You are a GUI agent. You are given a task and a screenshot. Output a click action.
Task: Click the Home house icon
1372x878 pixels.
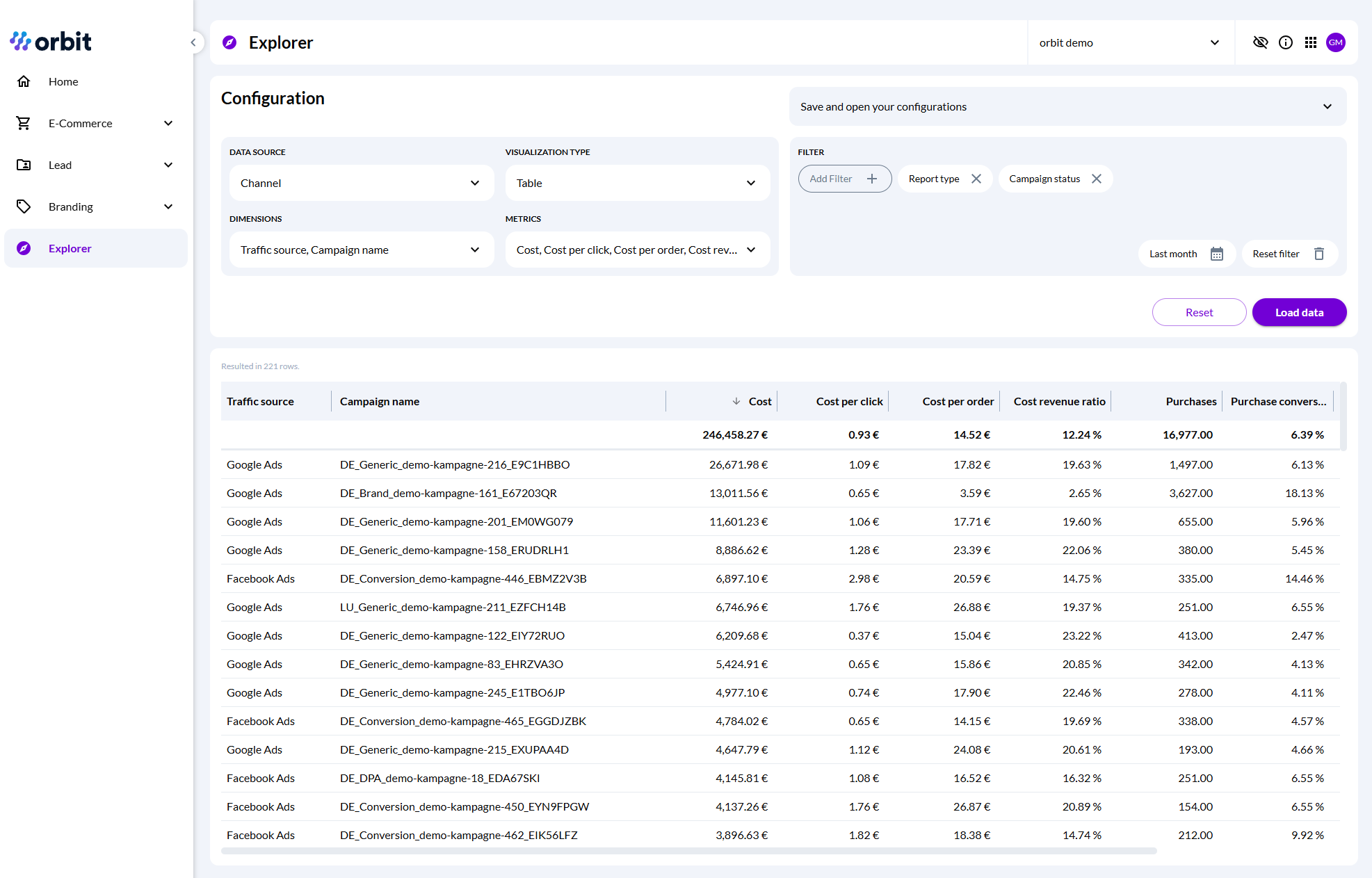(x=24, y=81)
